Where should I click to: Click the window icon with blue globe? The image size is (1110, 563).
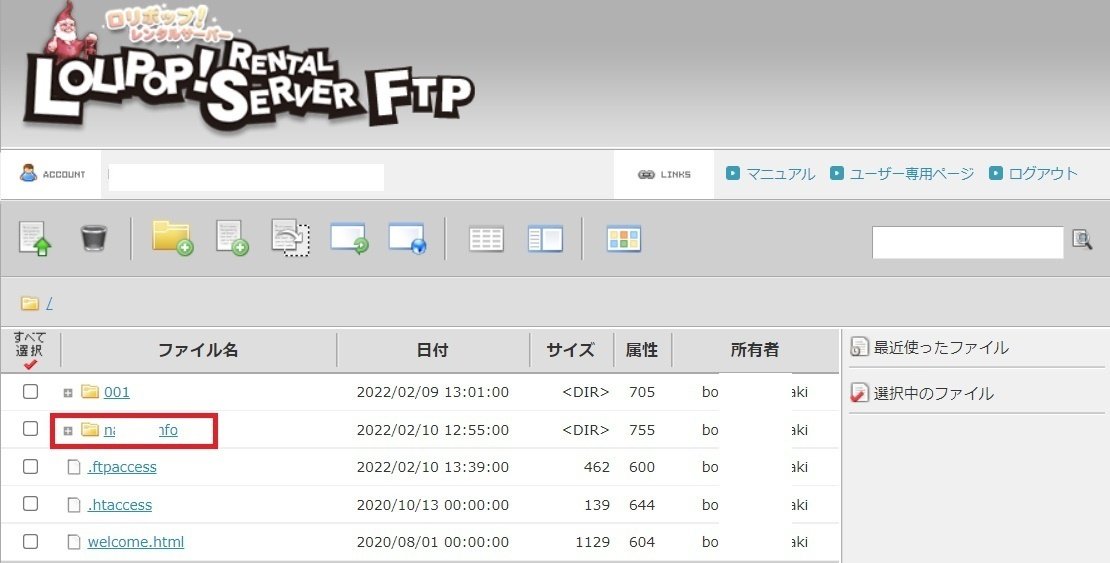[407, 239]
